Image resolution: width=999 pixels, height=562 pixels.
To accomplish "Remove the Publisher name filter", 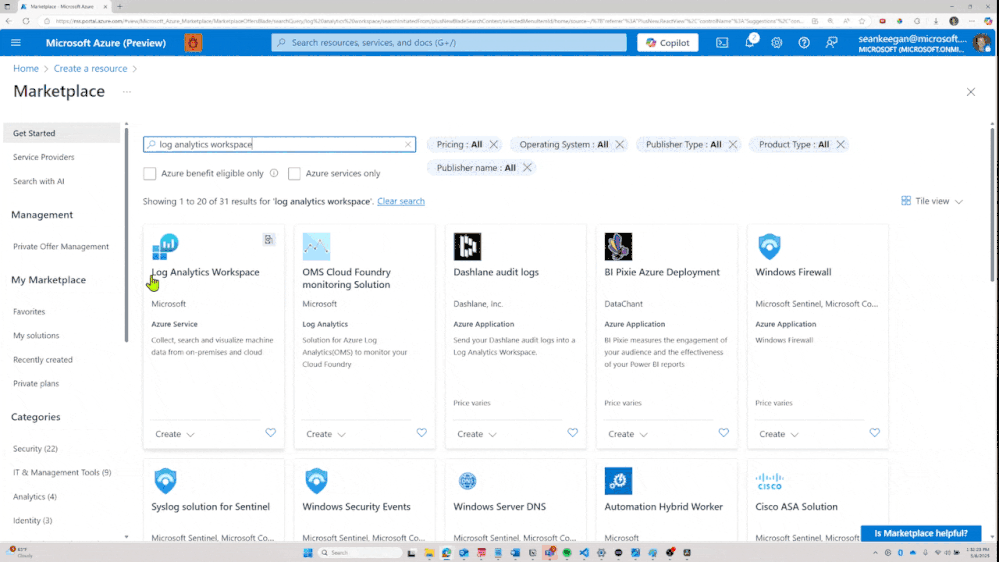I will click(x=527, y=168).
